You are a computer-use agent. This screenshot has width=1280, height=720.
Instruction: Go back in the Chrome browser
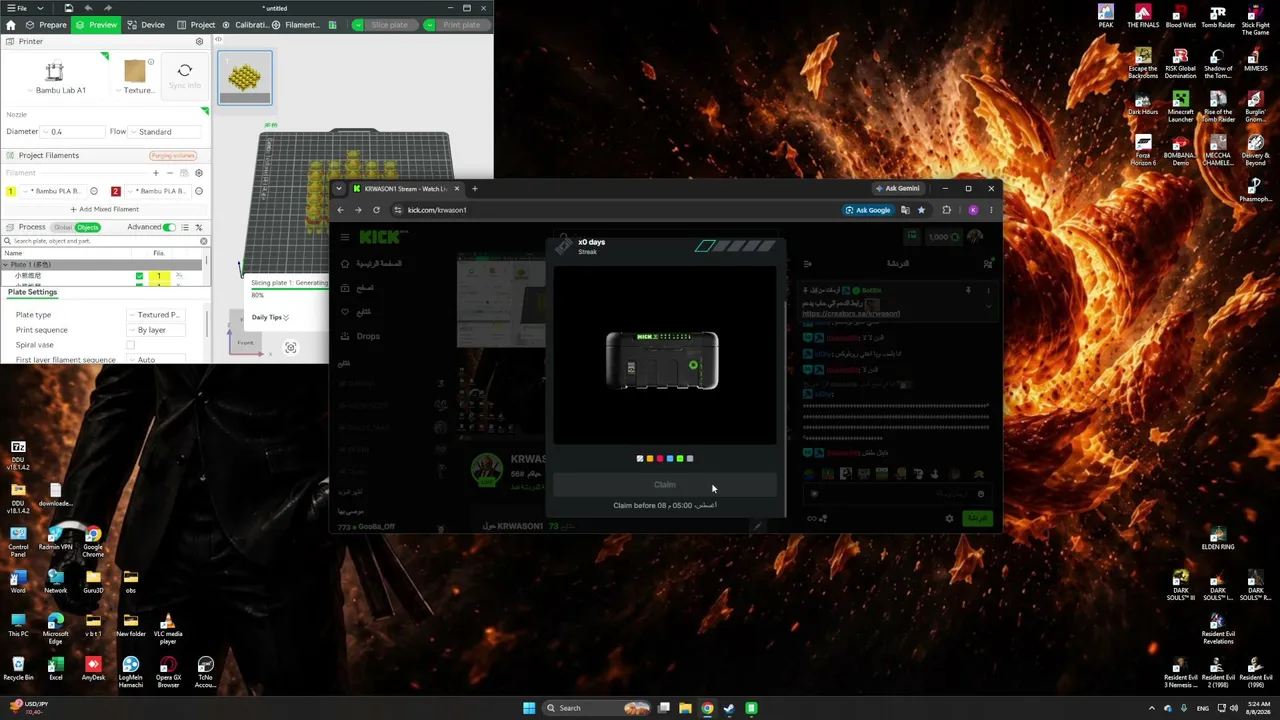[340, 210]
